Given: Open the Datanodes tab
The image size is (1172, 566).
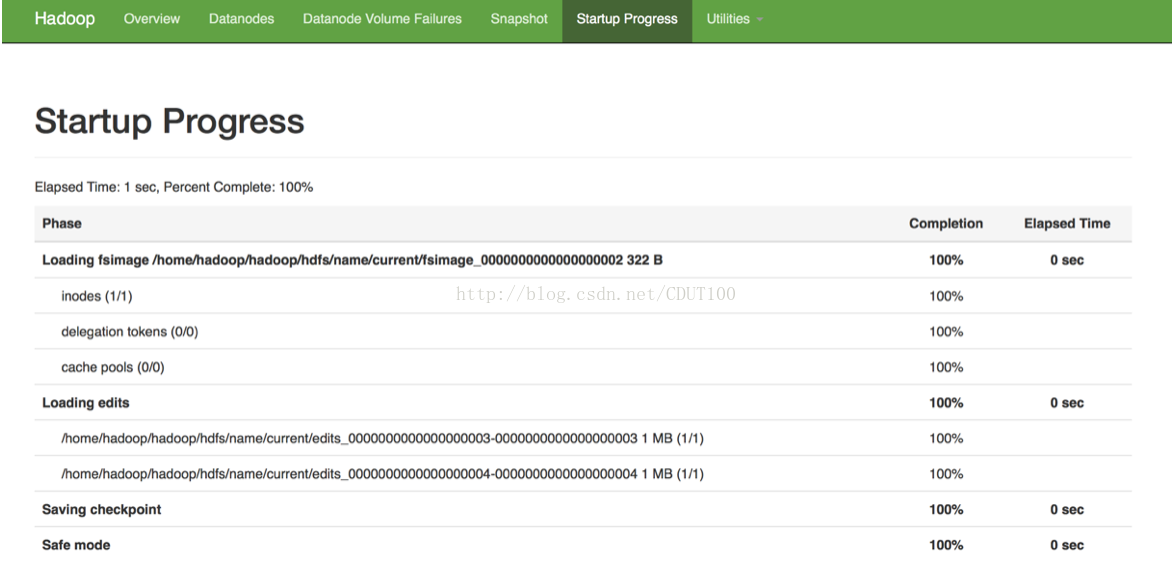Looking at the screenshot, I should point(241,19).
